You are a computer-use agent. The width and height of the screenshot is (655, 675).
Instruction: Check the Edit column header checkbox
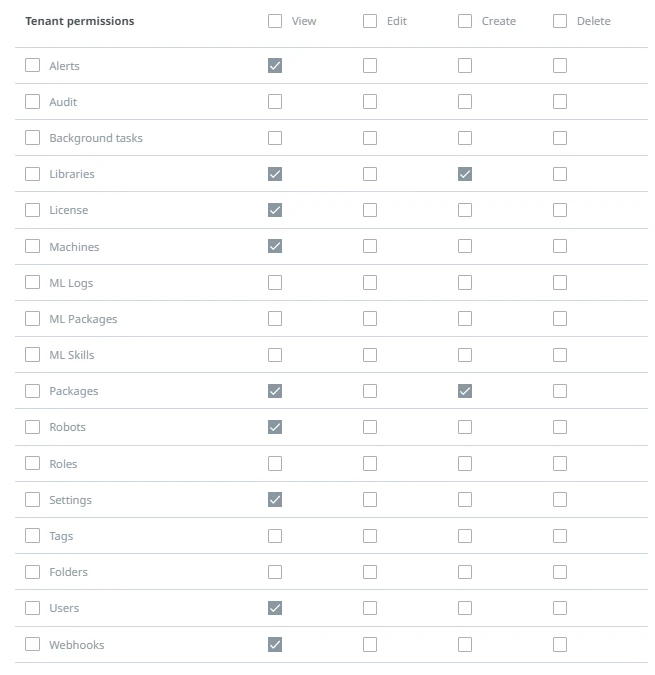click(370, 21)
